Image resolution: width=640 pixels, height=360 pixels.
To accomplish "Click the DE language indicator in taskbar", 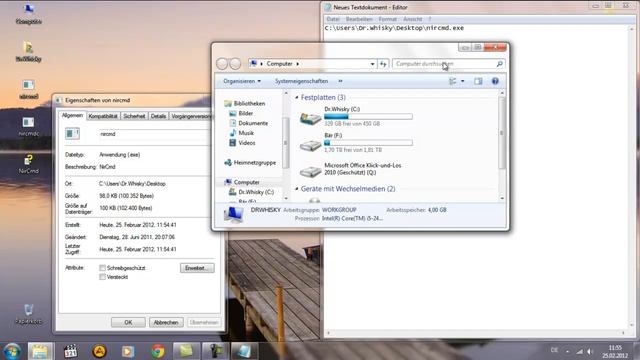I will pyautogui.click(x=554, y=350).
